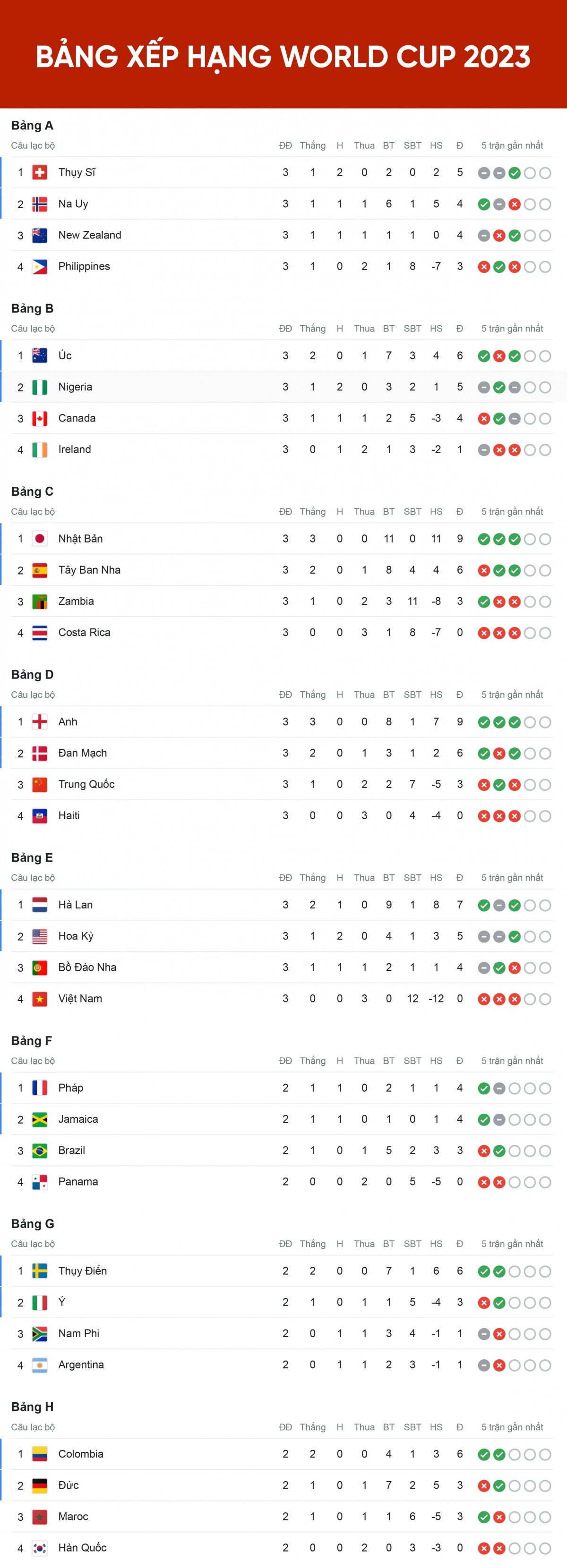Image resolution: width=567 pixels, height=1568 pixels.
Task: Click Thụy Sĩ's green win indicator
Action: [x=515, y=173]
